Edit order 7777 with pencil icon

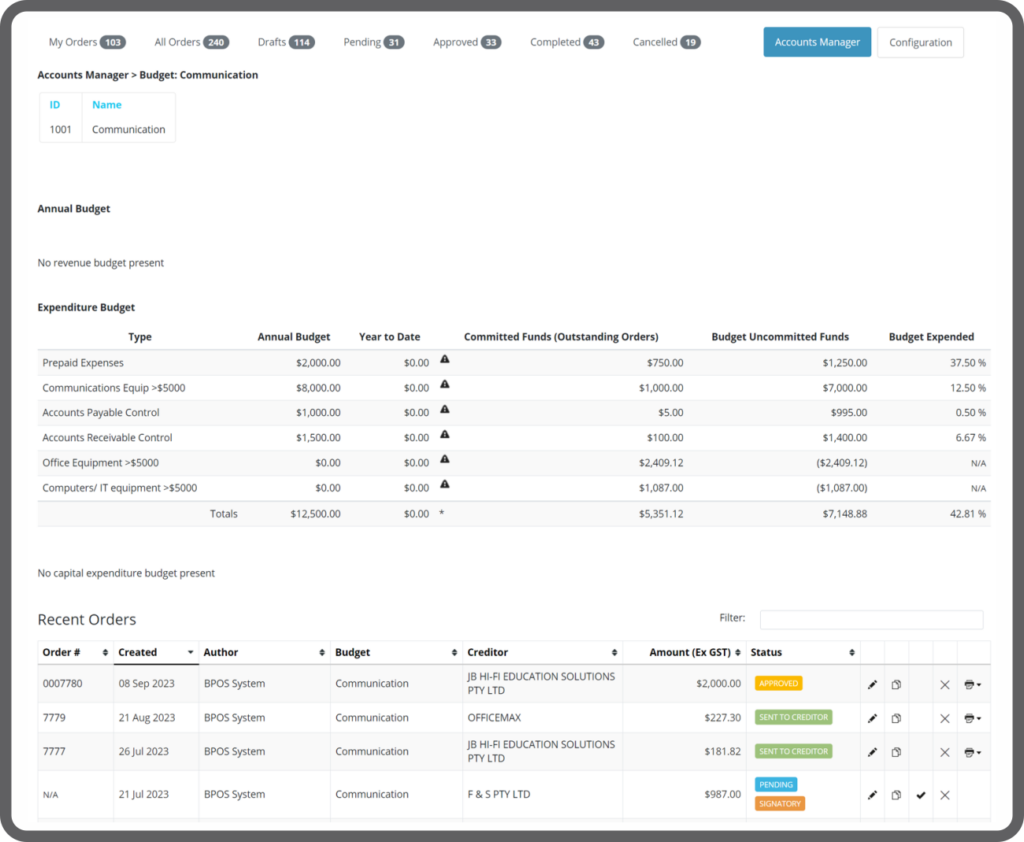pyautogui.click(x=872, y=753)
